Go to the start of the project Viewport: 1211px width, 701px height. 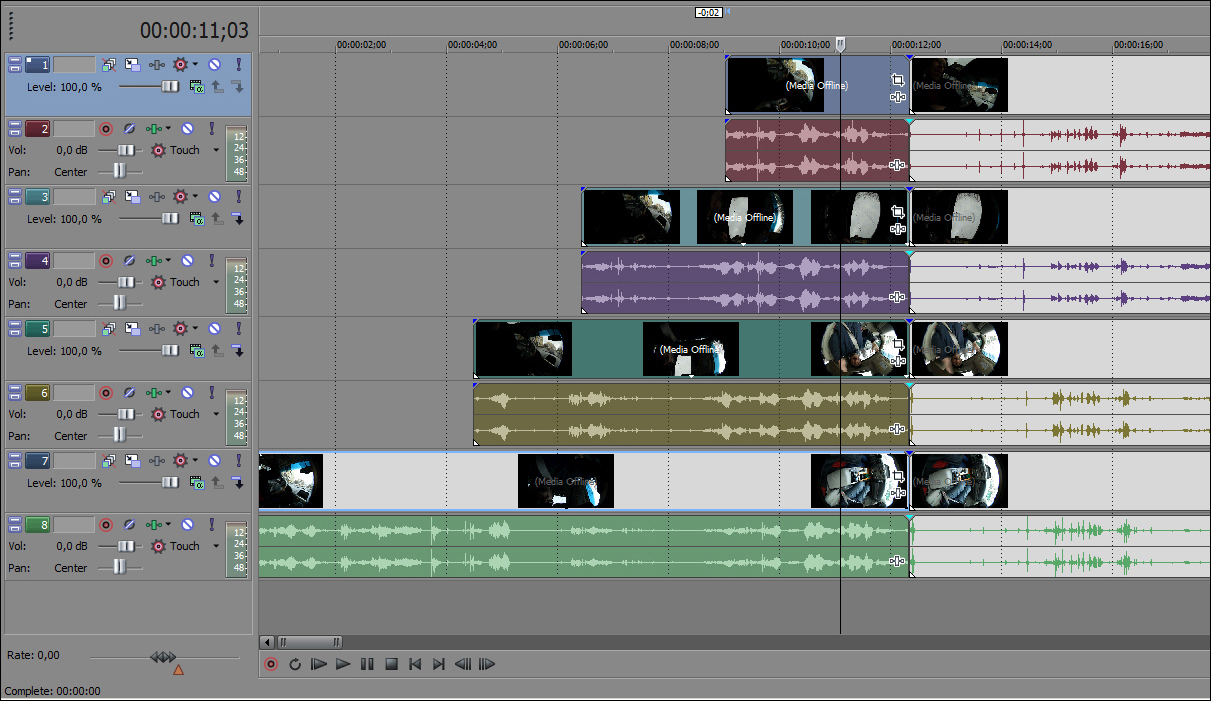point(415,664)
